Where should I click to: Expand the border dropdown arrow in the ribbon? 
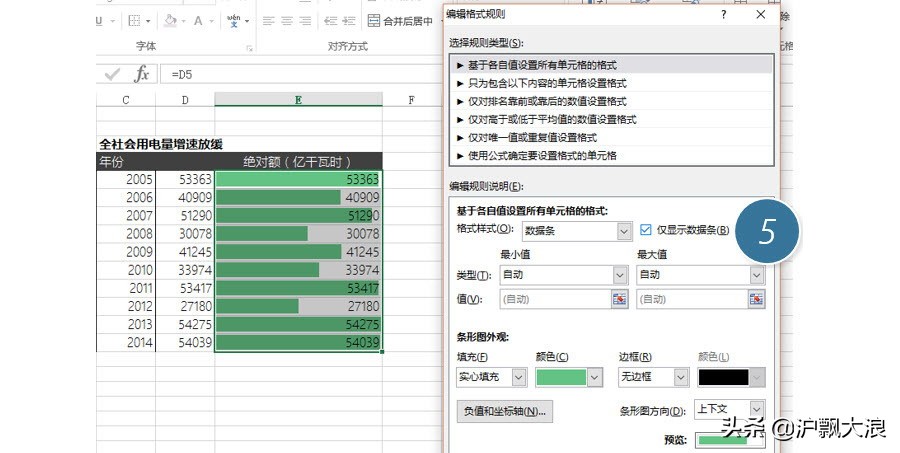coord(148,21)
